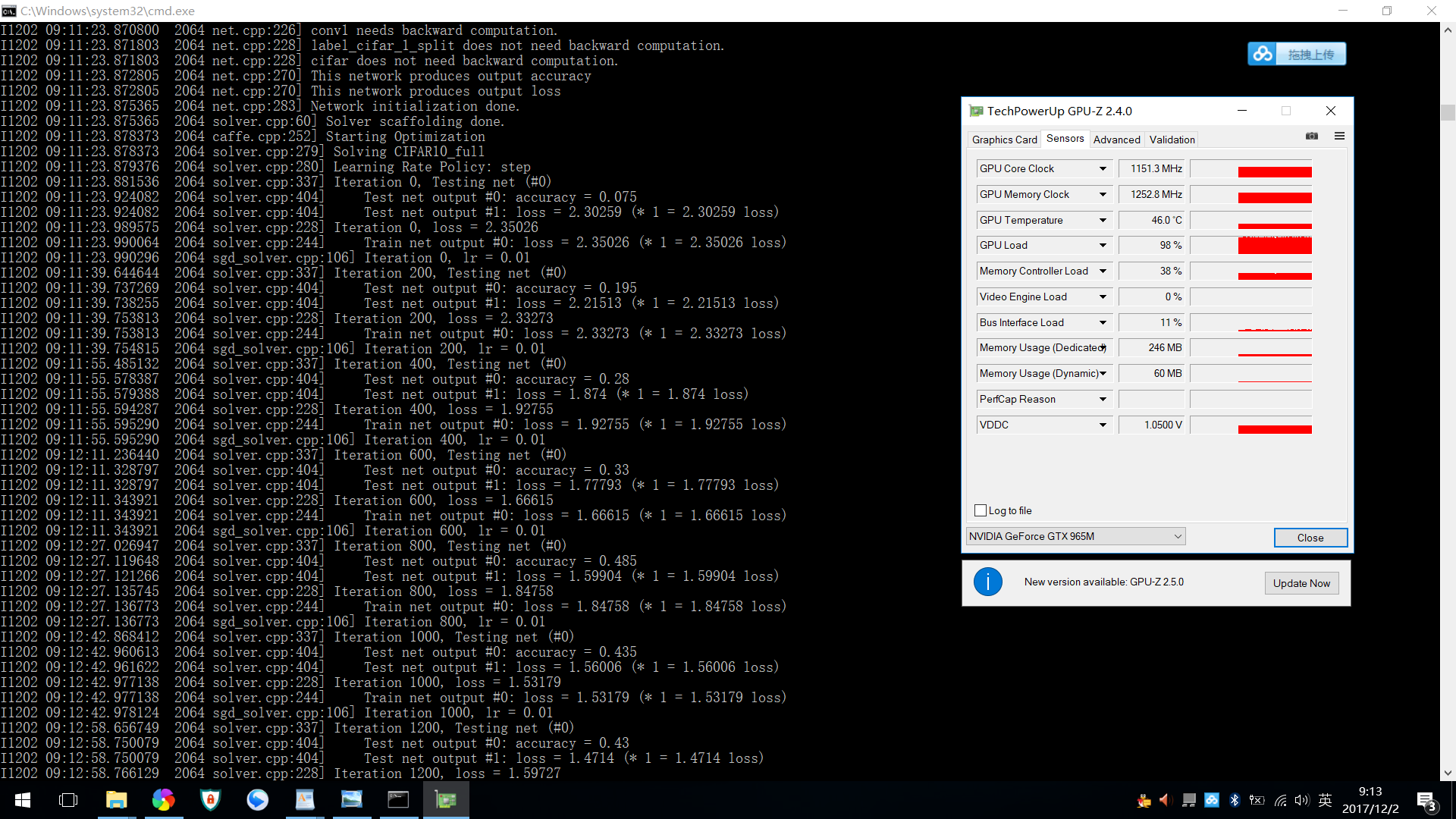Open the NVIDIA GeForce GTX 965M selector
Viewport: 1456px width, 819px height.
(x=1075, y=537)
